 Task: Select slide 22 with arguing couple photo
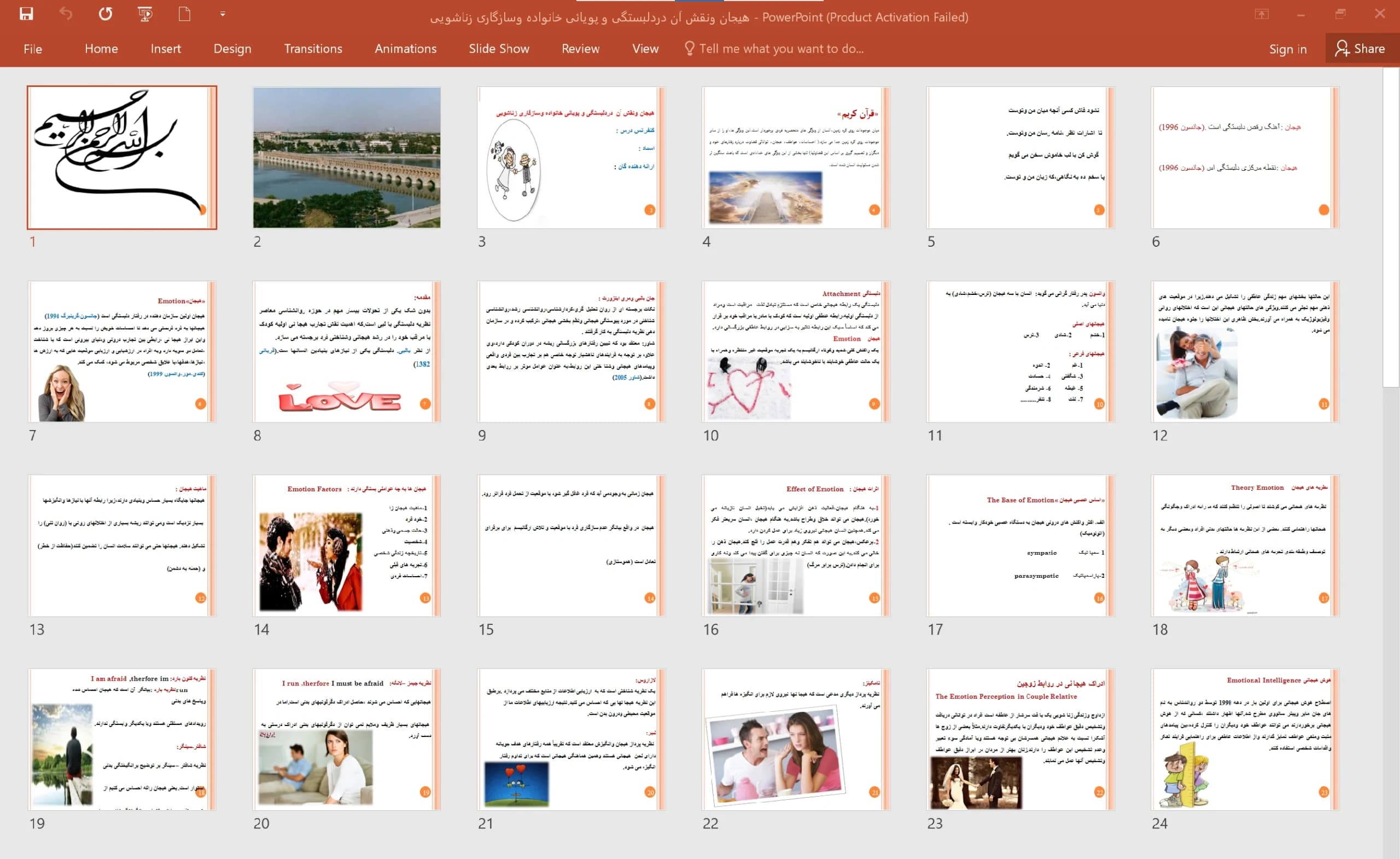(796, 740)
